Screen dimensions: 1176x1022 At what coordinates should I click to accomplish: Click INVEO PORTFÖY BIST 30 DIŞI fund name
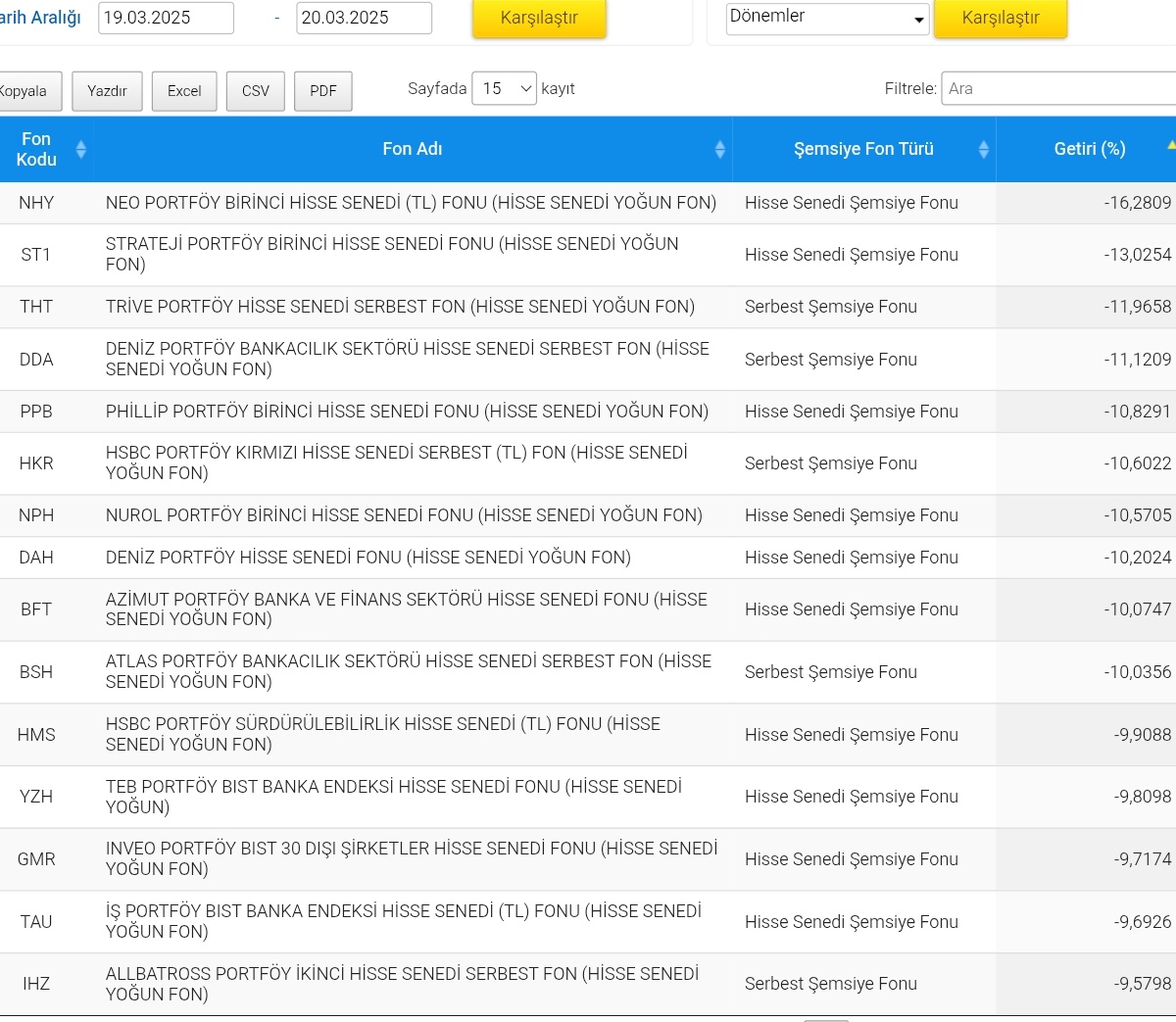[x=412, y=858]
